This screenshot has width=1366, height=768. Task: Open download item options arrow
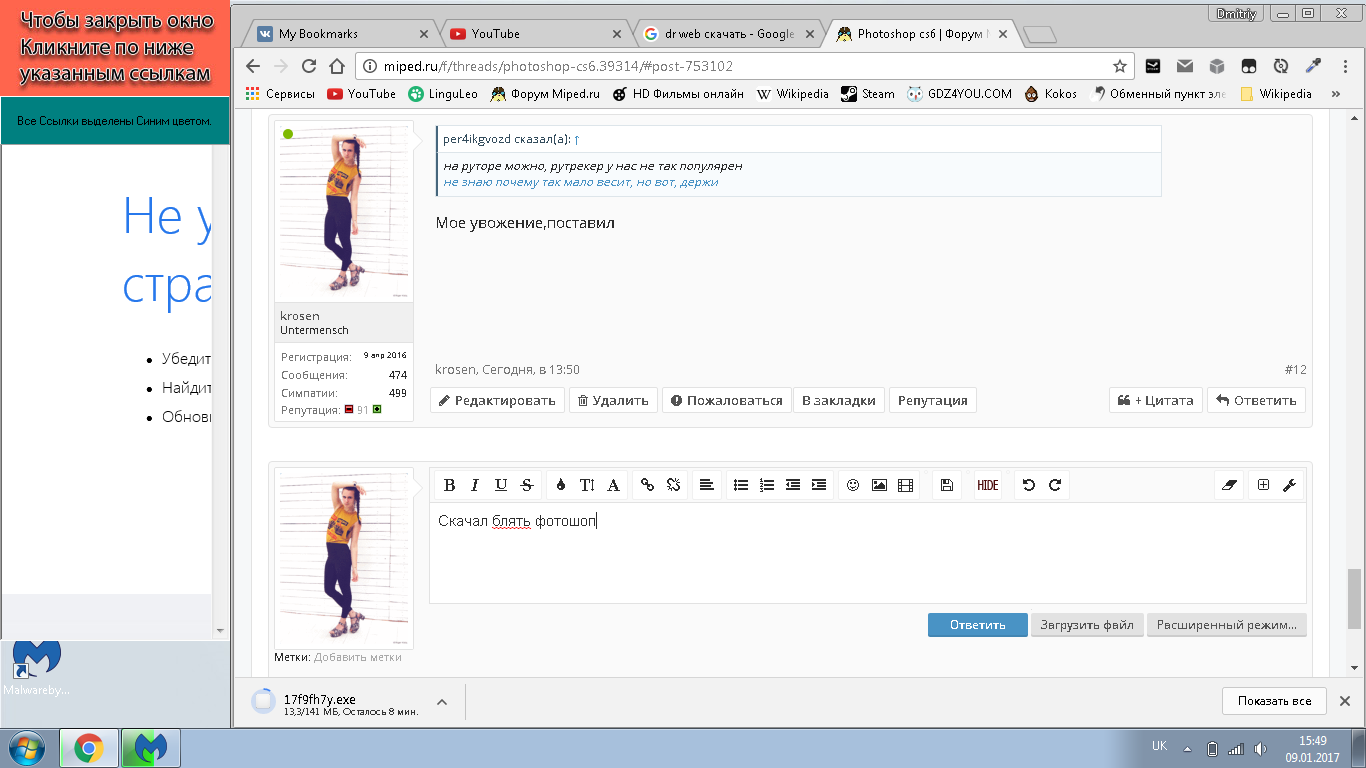tap(442, 702)
